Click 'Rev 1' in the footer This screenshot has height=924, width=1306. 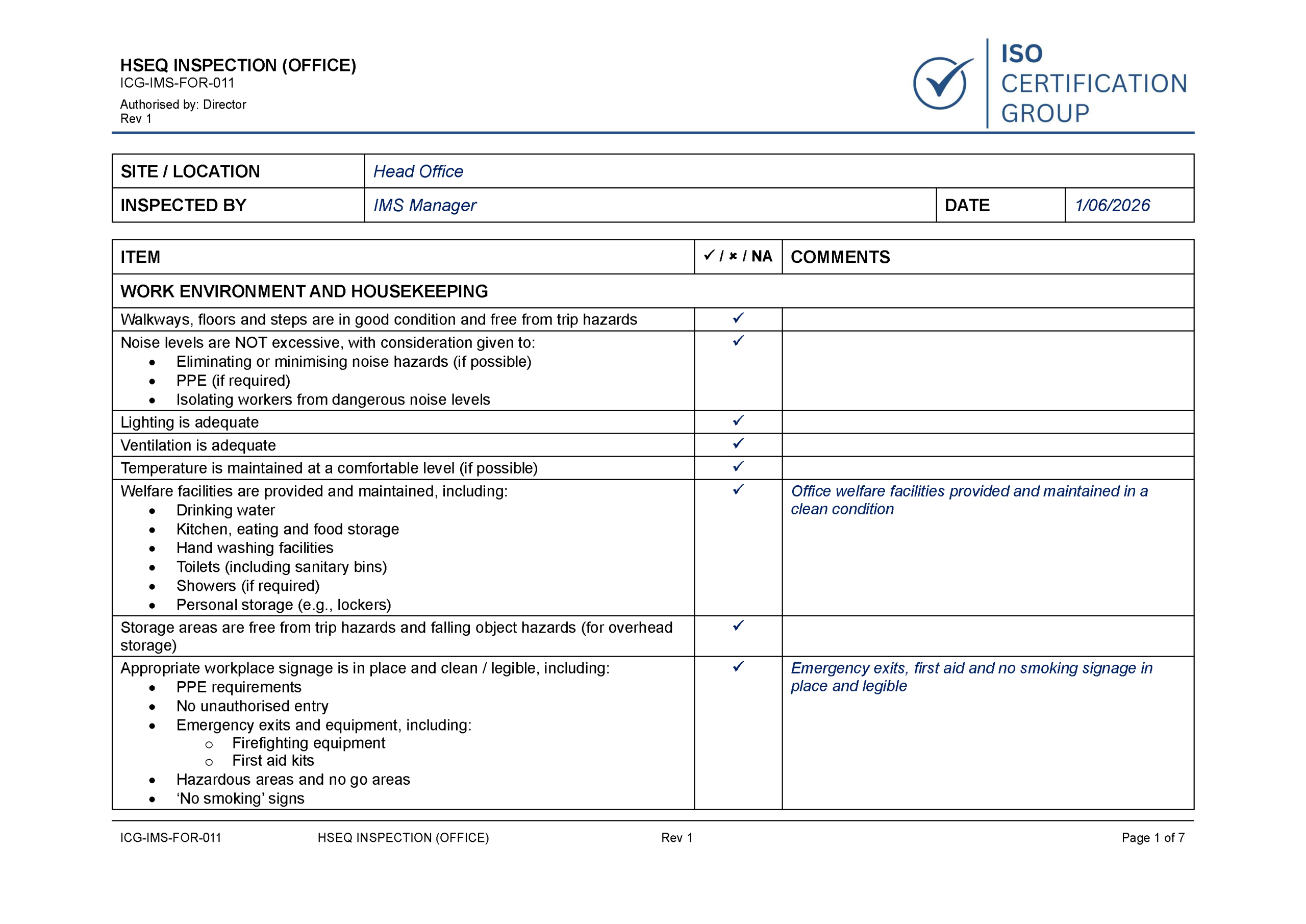(676, 837)
